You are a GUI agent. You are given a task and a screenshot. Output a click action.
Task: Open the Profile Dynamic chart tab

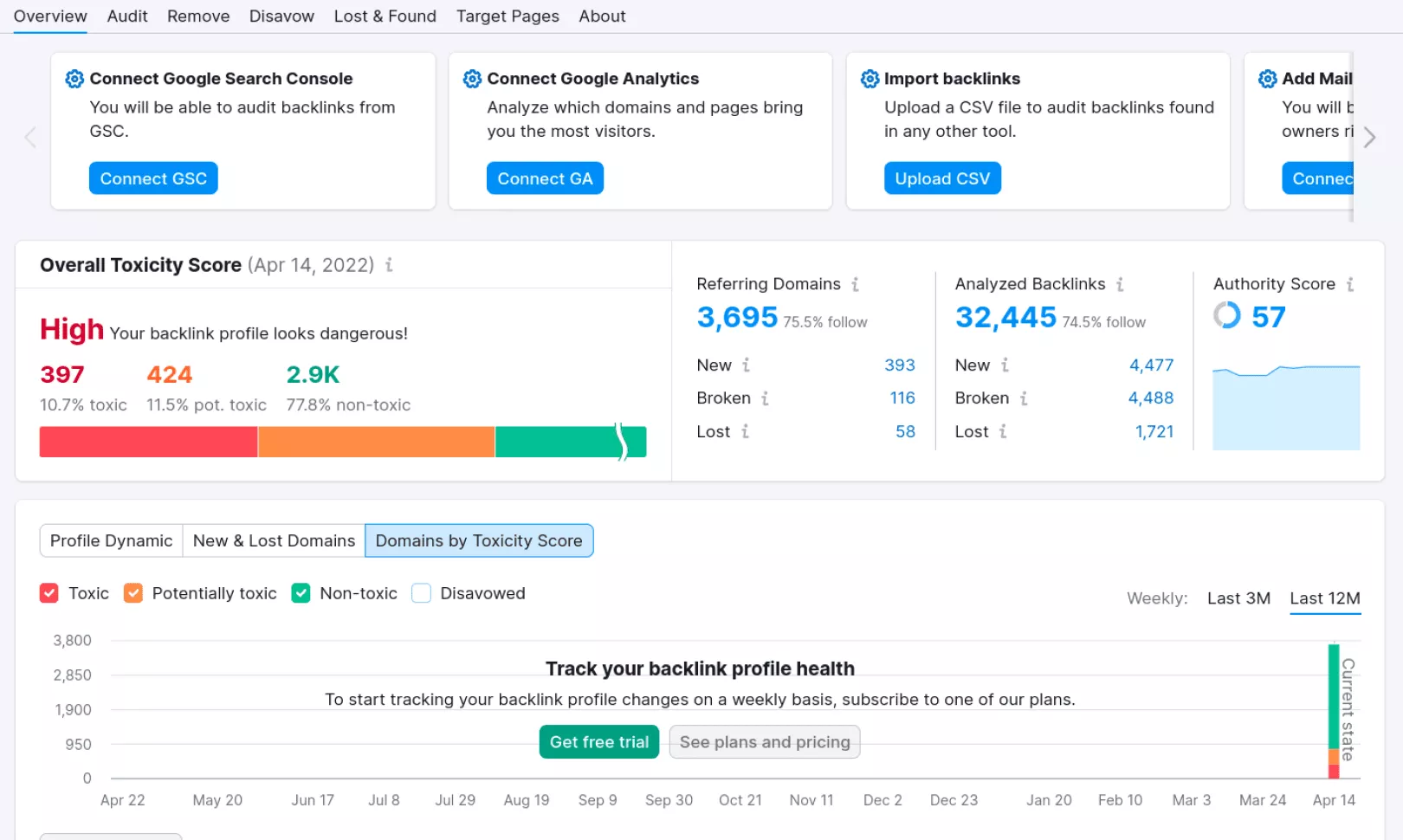click(x=111, y=540)
